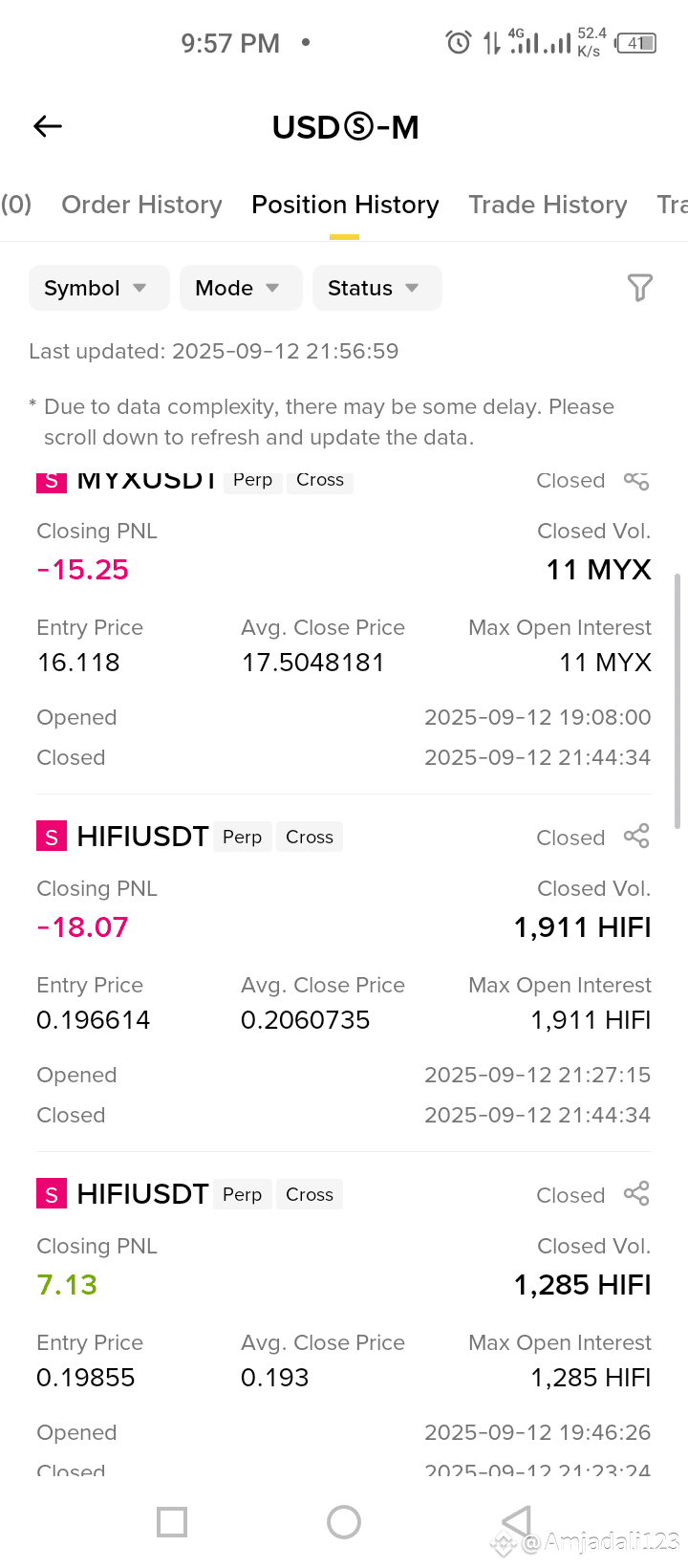Share the HIFIUSDT position with 7.13 PNL

636,1194
